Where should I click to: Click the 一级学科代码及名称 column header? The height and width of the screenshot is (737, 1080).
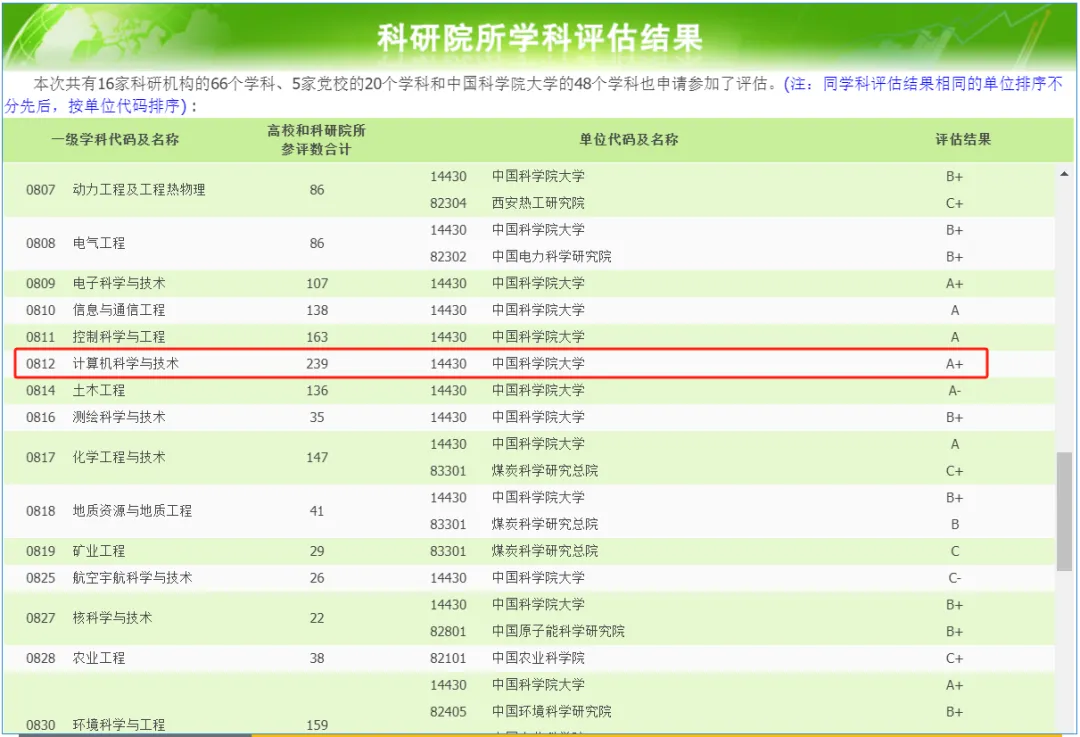tap(115, 140)
